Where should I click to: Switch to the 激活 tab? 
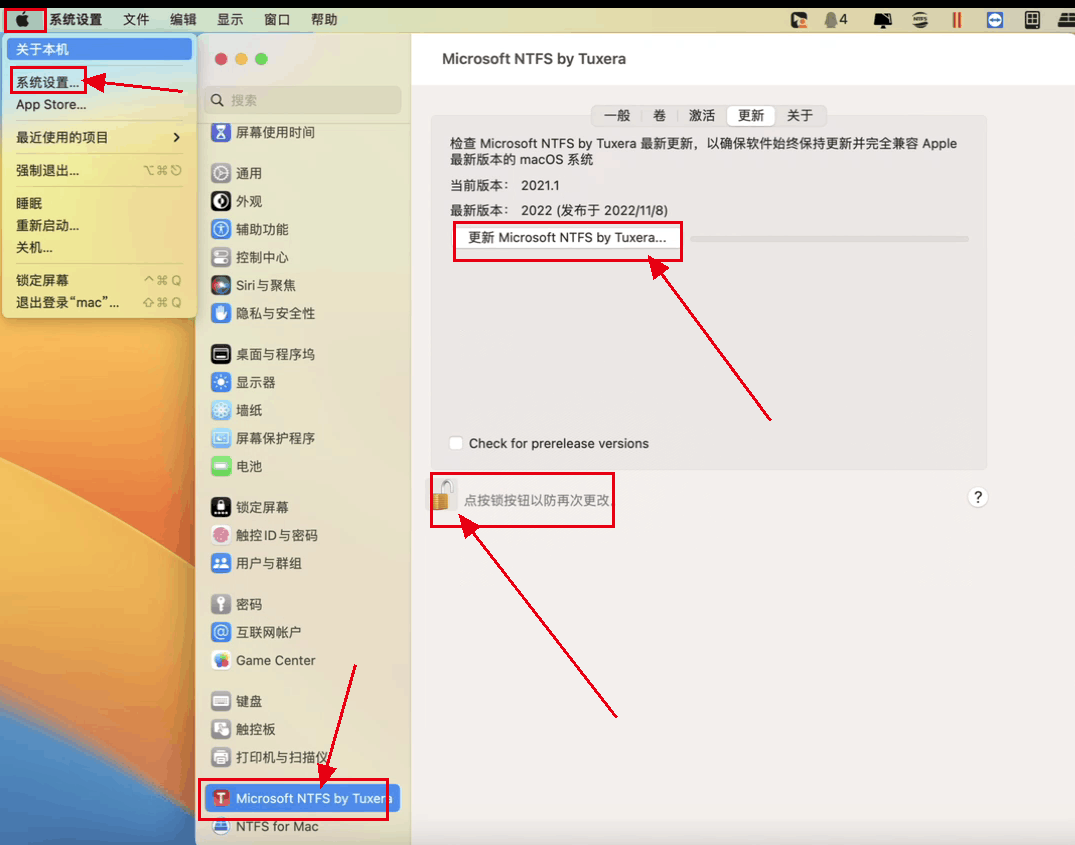tap(702, 116)
